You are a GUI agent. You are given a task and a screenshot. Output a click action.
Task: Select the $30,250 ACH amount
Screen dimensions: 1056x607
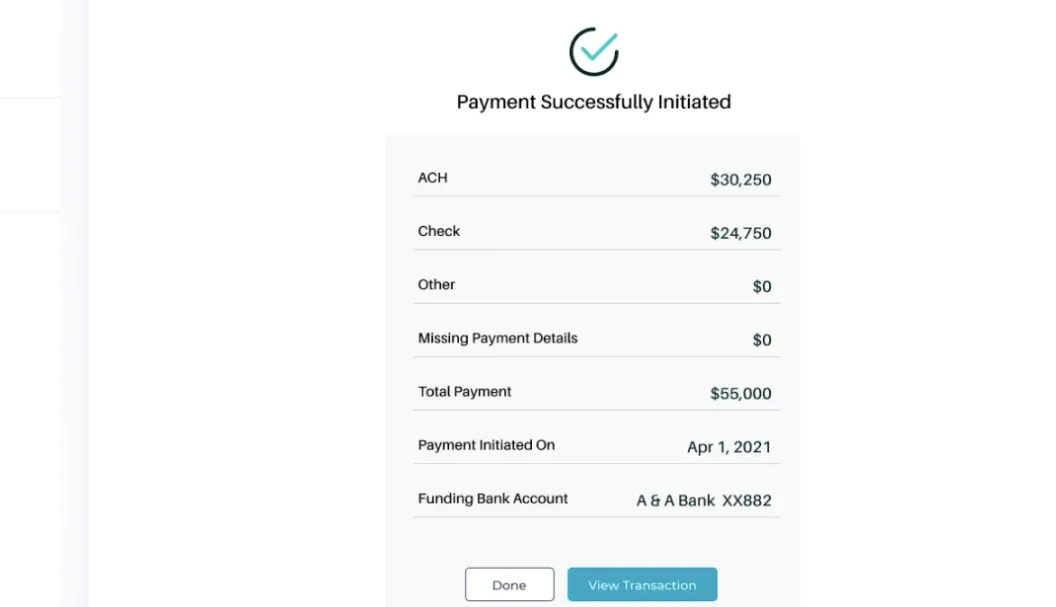click(740, 180)
